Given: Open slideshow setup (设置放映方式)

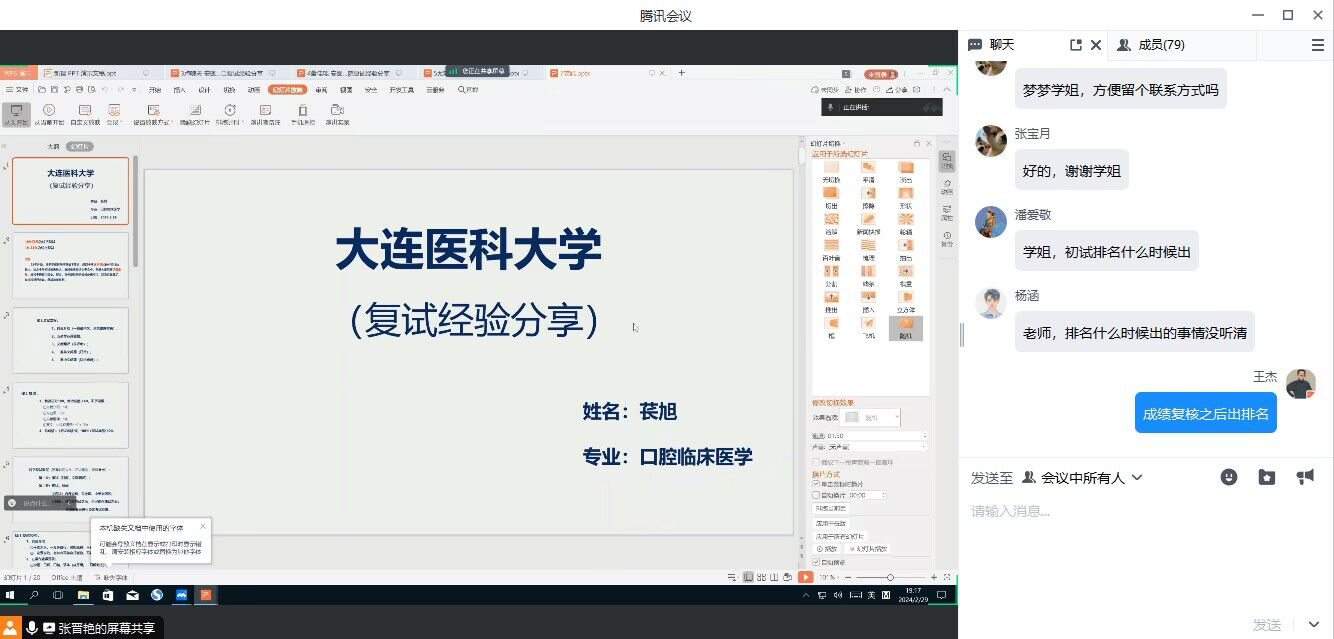Looking at the screenshot, I should (153, 114).
